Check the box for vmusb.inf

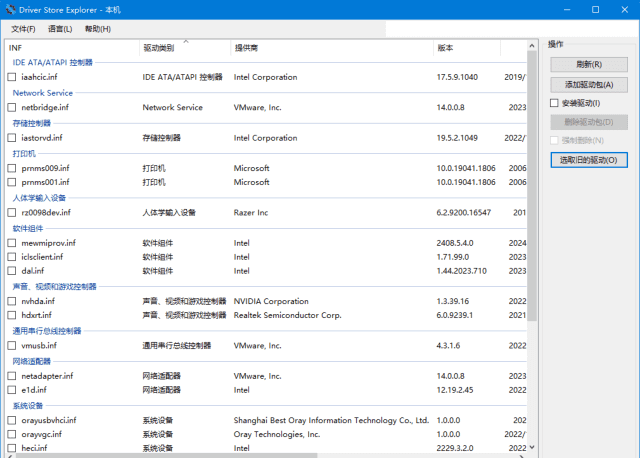pyautogui.click(x=12, y=346)
